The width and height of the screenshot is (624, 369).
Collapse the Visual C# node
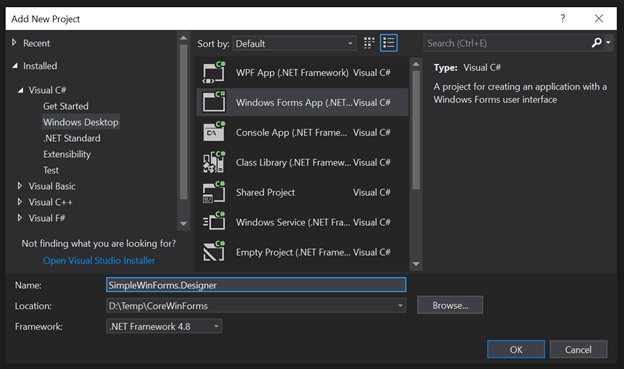coord(20,90)
